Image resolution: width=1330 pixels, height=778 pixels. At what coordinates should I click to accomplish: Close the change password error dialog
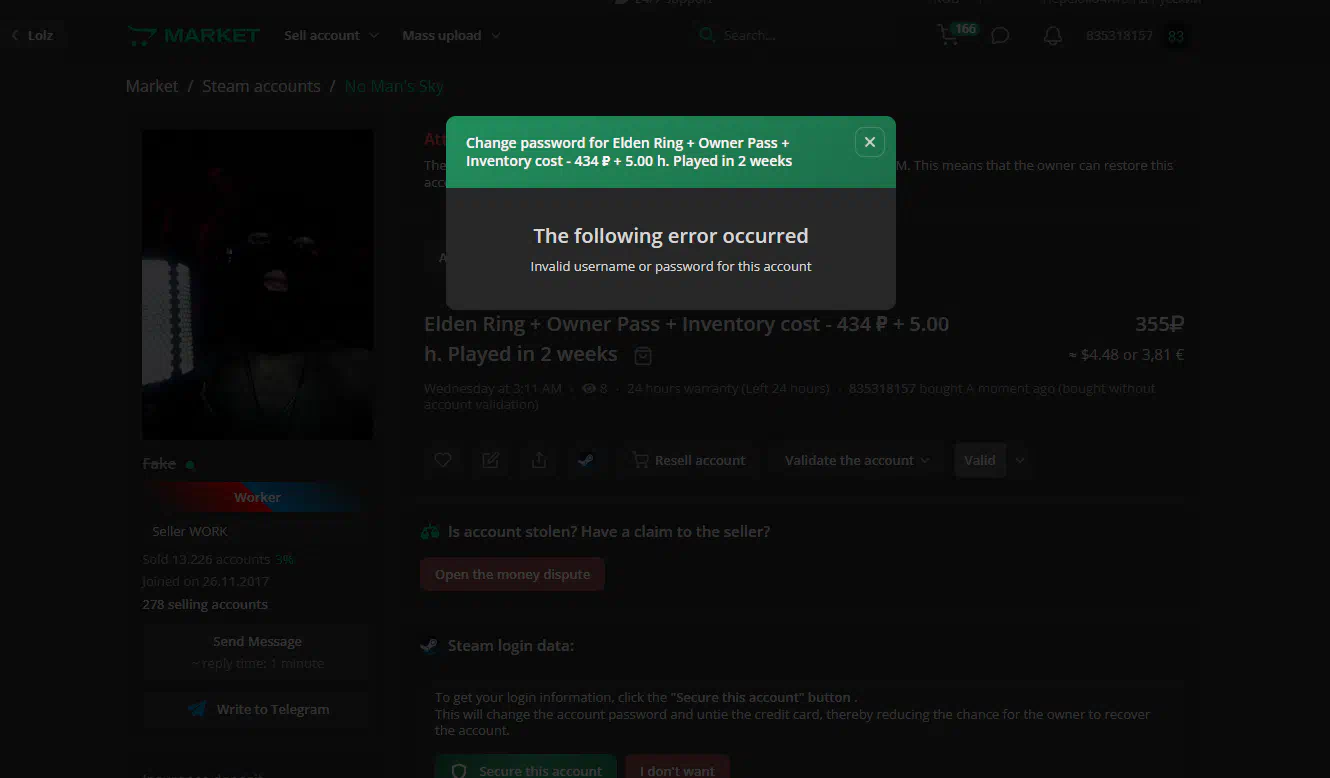[x=869, y=142]
